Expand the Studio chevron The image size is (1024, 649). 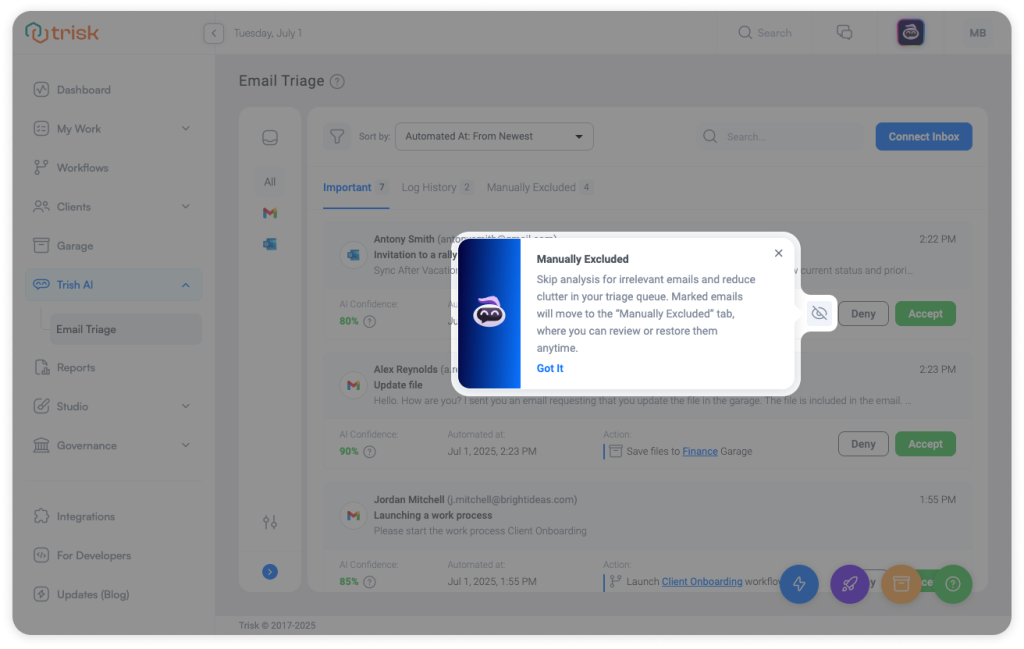tap(185, 406)
